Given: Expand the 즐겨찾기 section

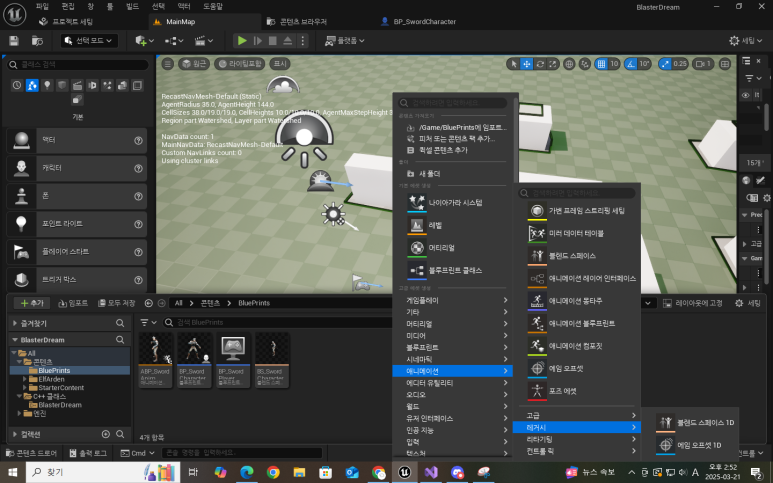Looking at the screenshot, I should (15, 323).
